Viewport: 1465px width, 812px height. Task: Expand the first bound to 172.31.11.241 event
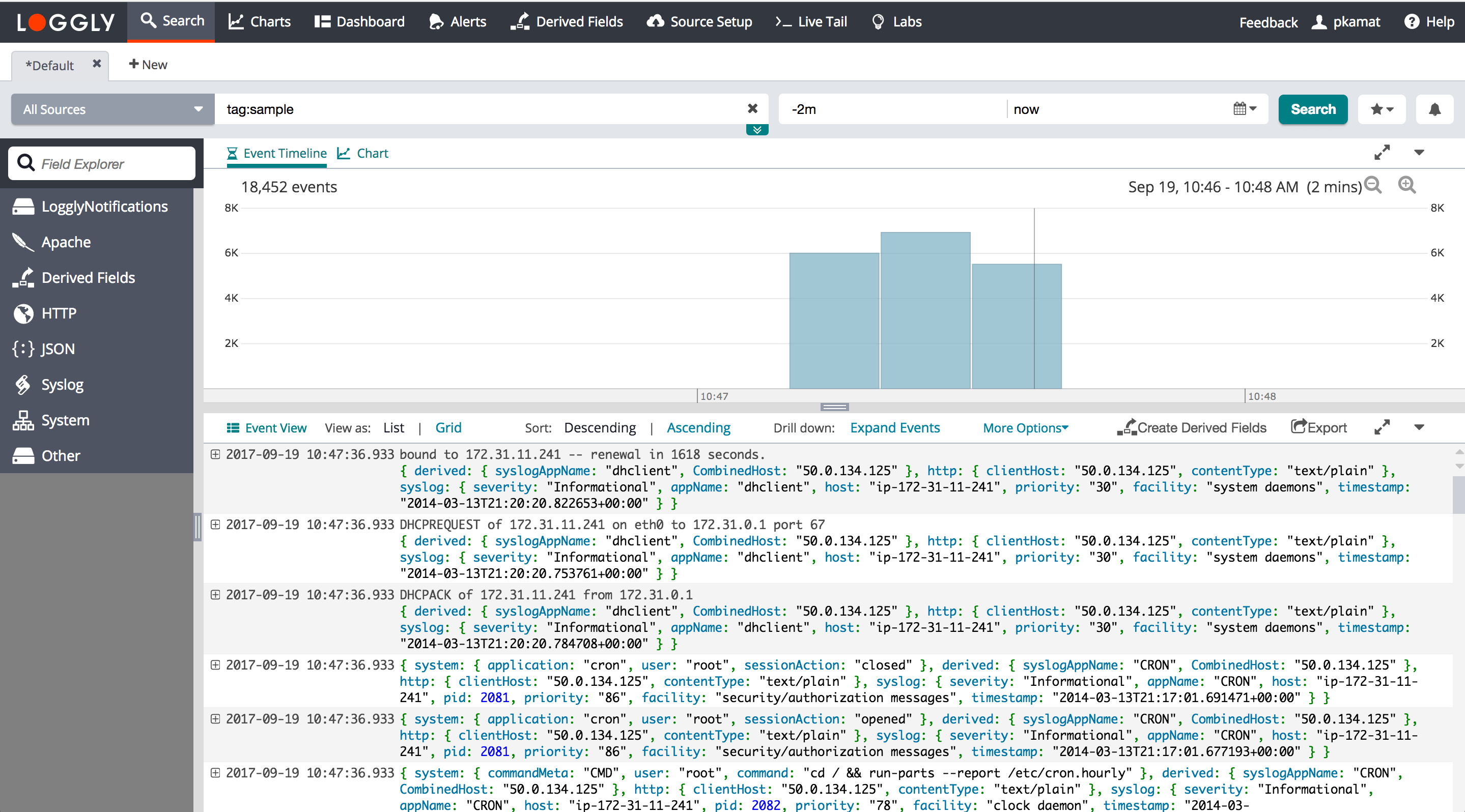click(x=215, y=454)
